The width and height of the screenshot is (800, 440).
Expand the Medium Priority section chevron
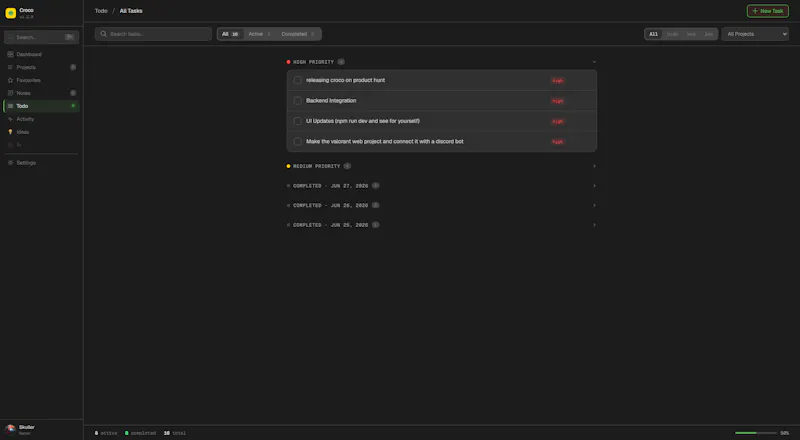(x=594, y=166)
